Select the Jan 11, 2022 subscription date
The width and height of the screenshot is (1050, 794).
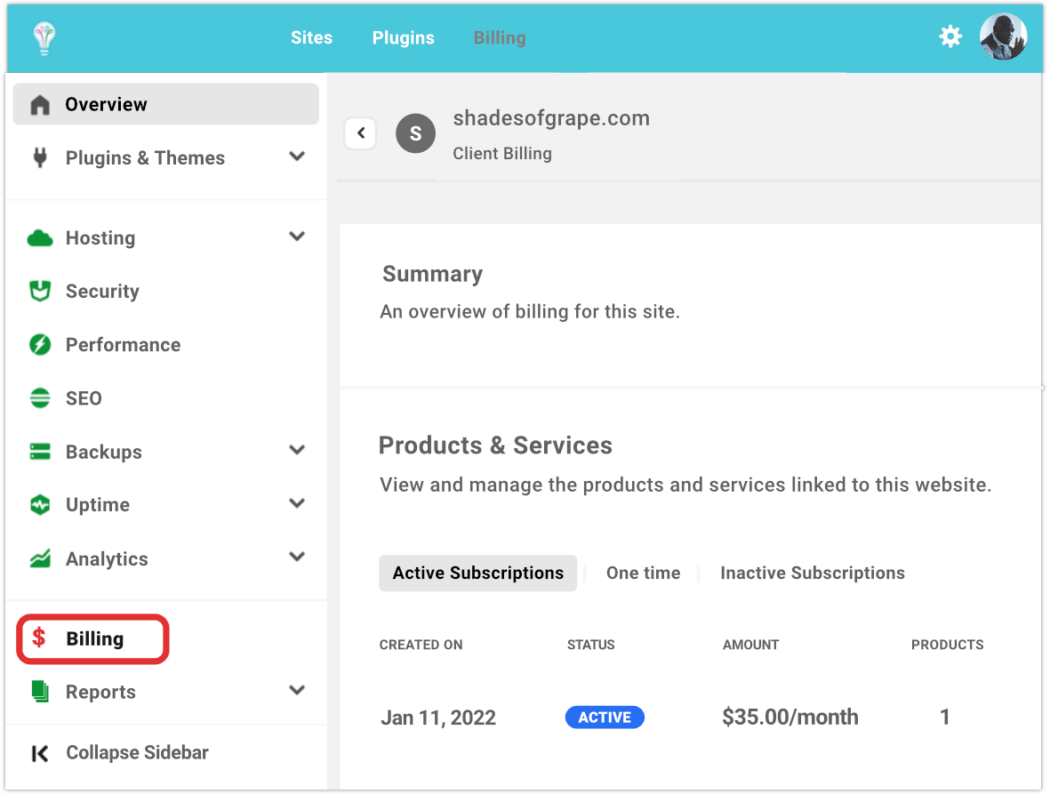[x=439, y=718]
